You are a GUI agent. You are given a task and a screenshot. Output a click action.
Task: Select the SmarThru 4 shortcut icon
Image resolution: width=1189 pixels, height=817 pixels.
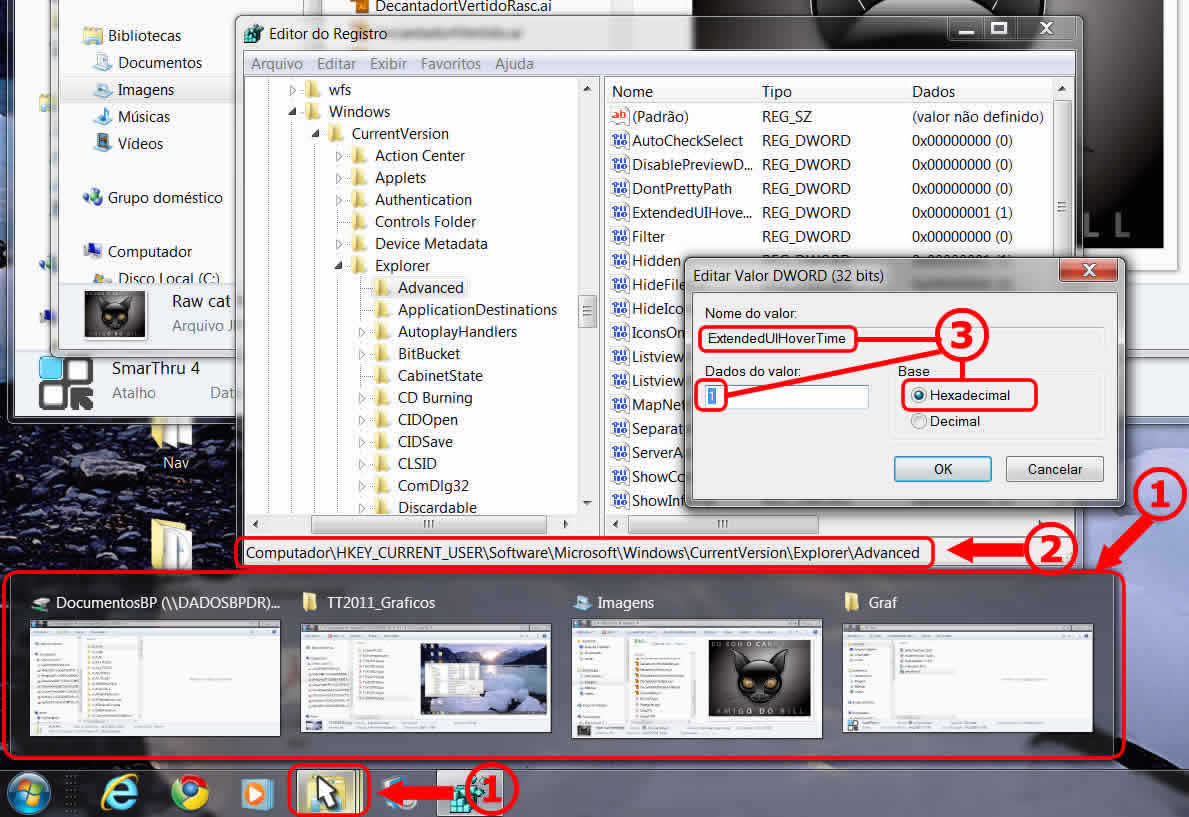point(66,383)
